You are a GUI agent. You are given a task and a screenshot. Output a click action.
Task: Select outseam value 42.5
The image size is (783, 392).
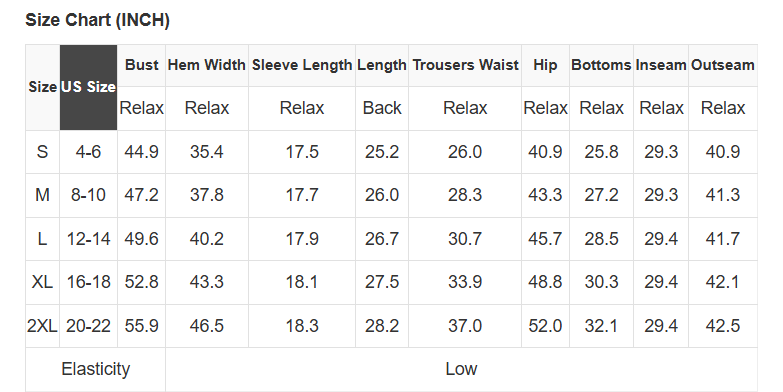point(723,326)
